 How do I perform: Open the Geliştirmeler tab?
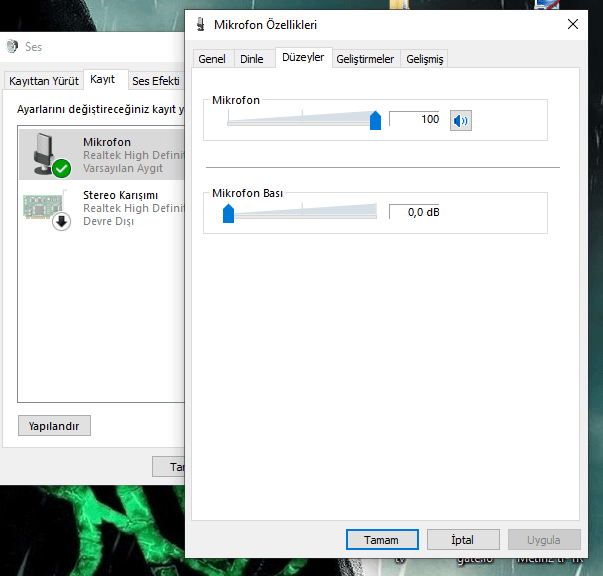tap(365, 59)
